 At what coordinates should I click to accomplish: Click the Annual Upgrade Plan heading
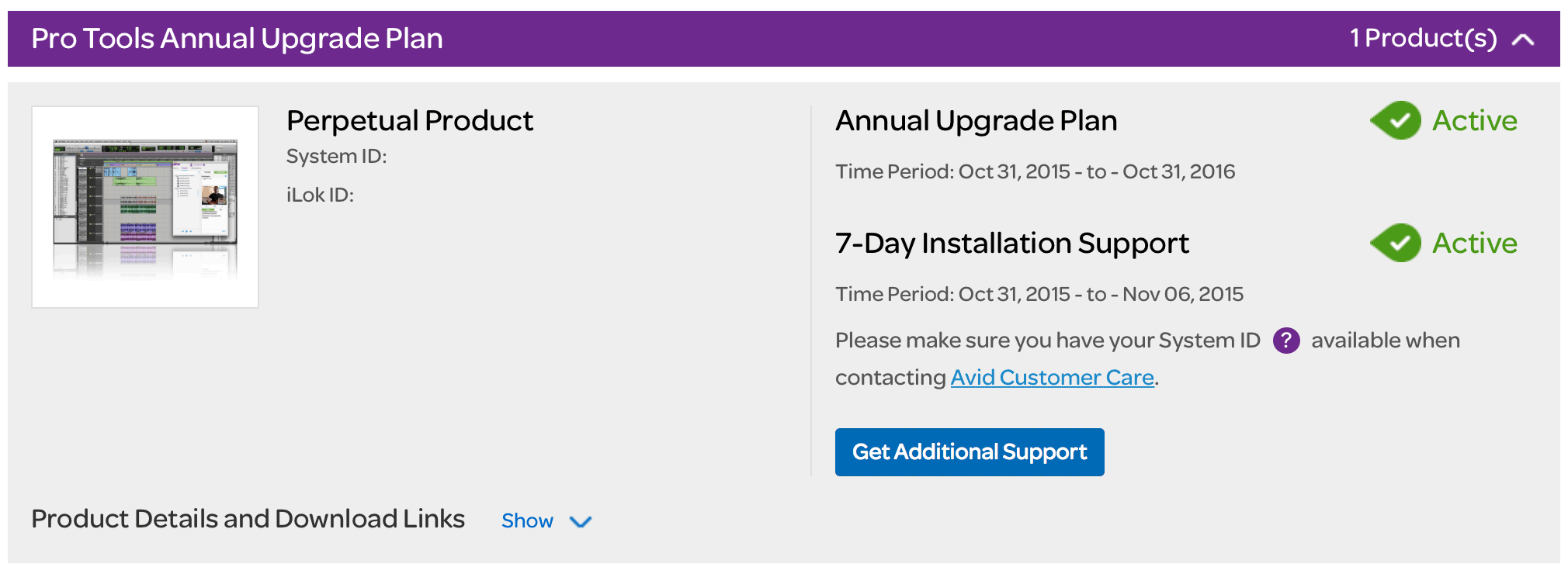pos(976,121)
